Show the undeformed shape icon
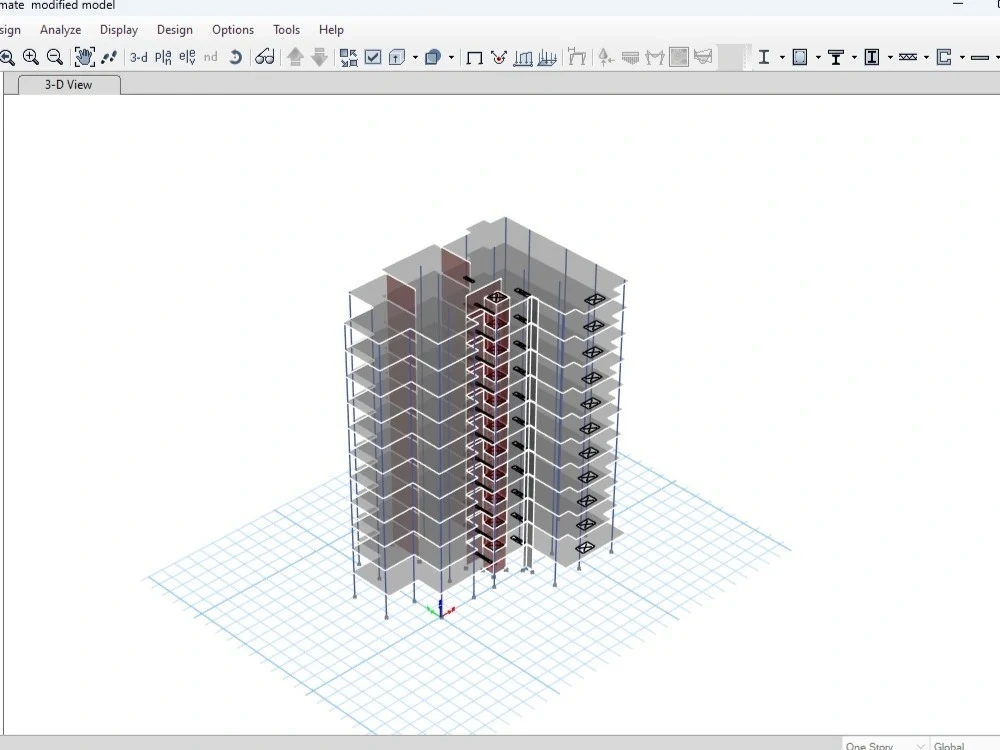Image resolution: width=1000 pixels, height=750 pixels. [x=474, y=58]
